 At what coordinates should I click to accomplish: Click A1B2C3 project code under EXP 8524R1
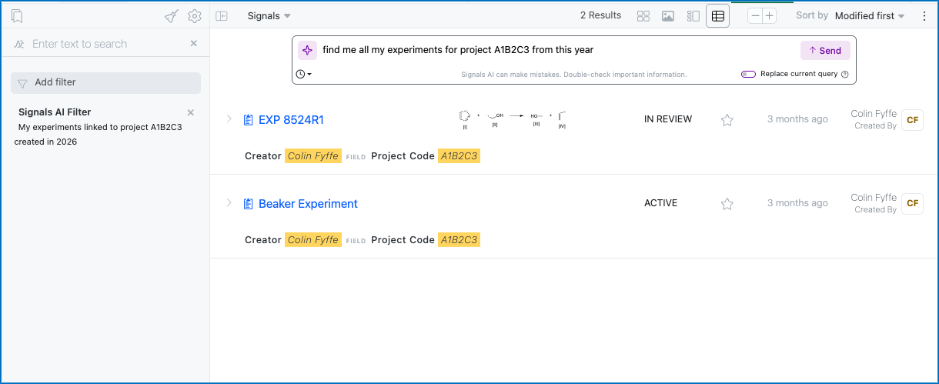(459, 156)
